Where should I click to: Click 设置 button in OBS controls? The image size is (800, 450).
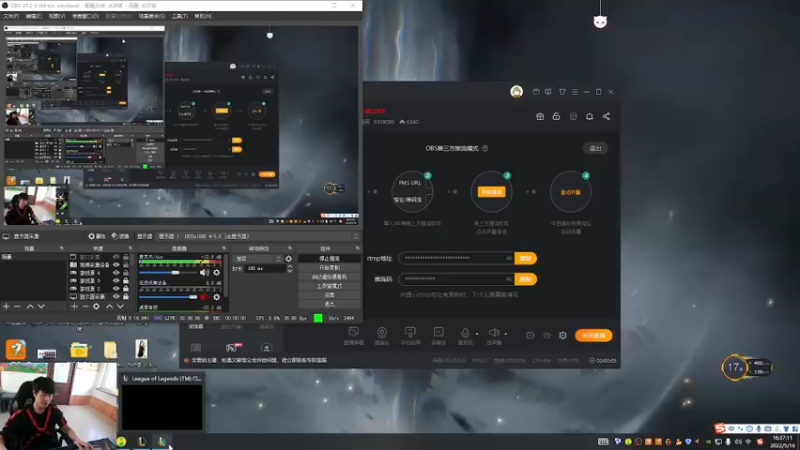(x=329, y=295)
